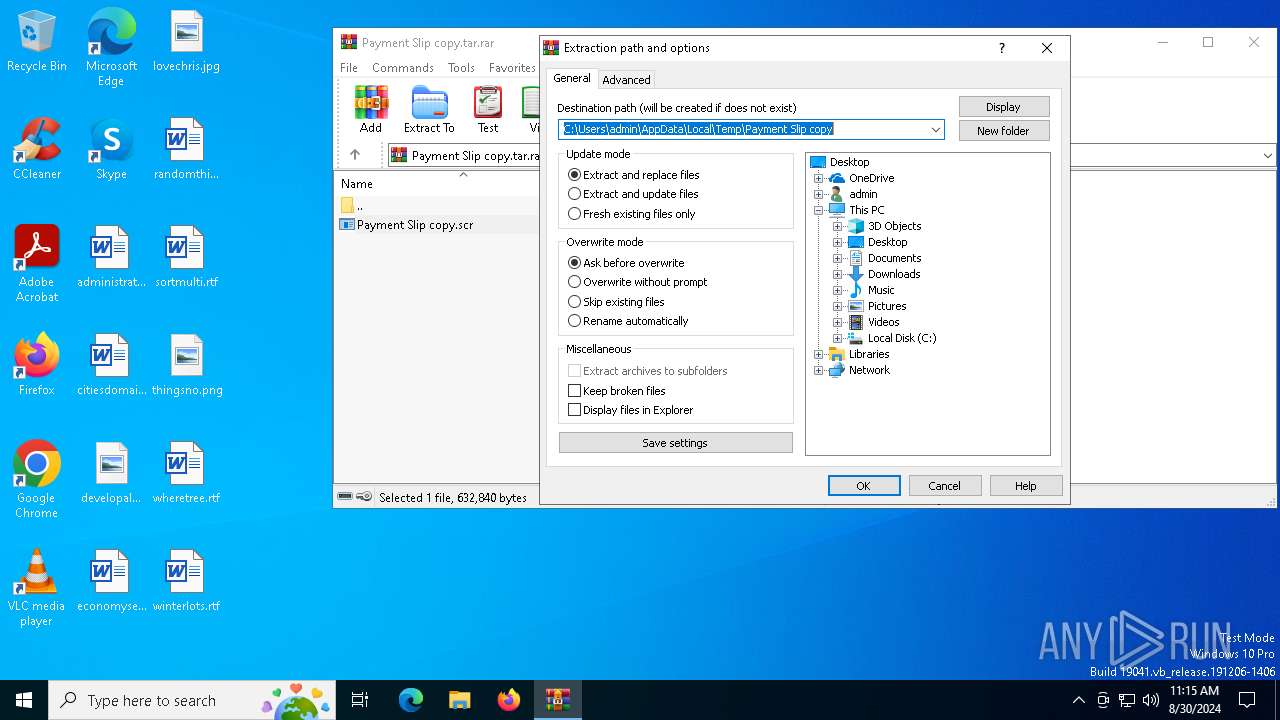Open notification center on taskbar
The height and width of the screenshot is (720, 1280).
pos(1247,700)
